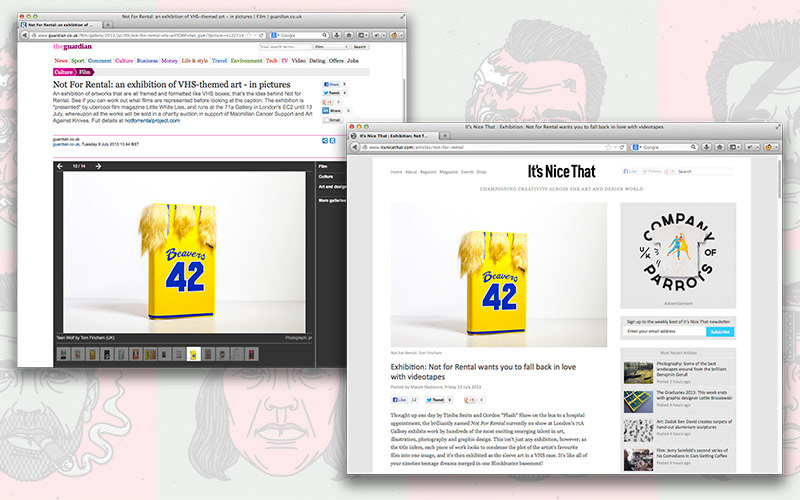800x500 pixels.
Task: Share the Guardian article on LinkedIn
Action: click(x=332, y=110)
